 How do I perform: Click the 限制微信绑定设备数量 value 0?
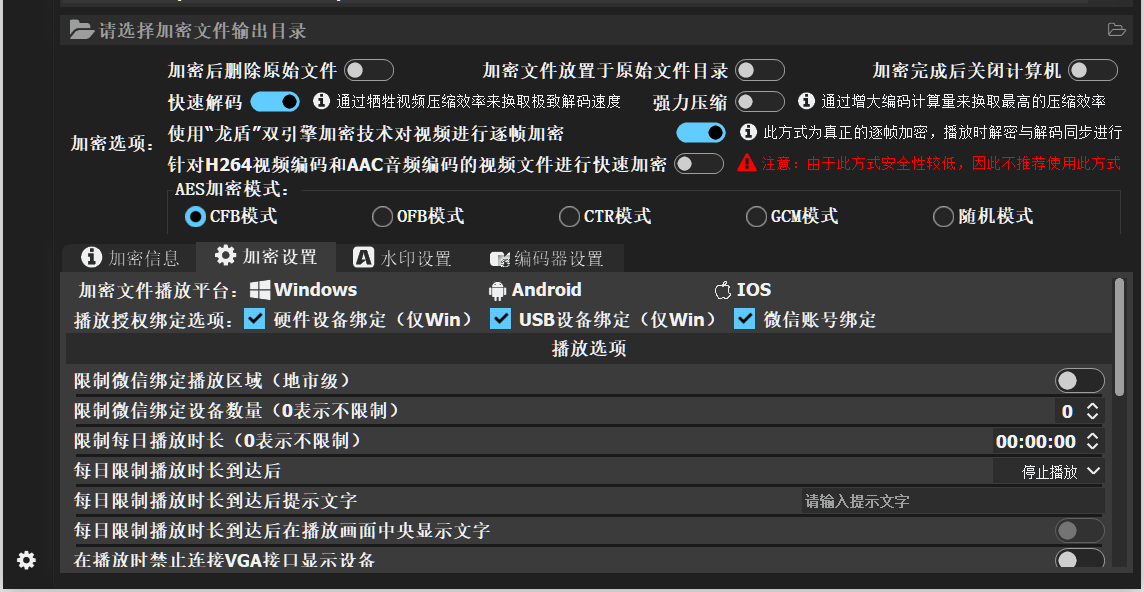pos(1067,411)
